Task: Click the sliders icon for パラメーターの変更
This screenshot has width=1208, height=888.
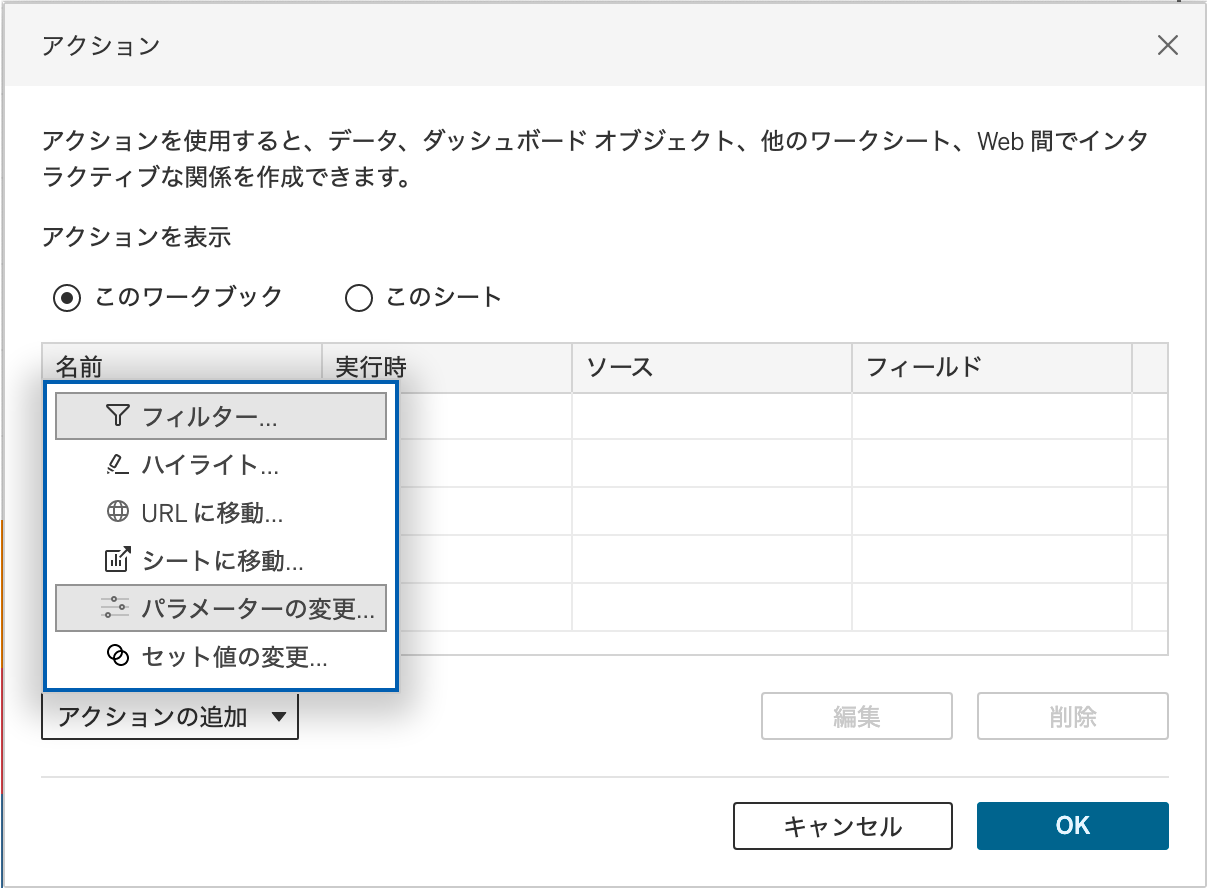Action: coord(116,608)
